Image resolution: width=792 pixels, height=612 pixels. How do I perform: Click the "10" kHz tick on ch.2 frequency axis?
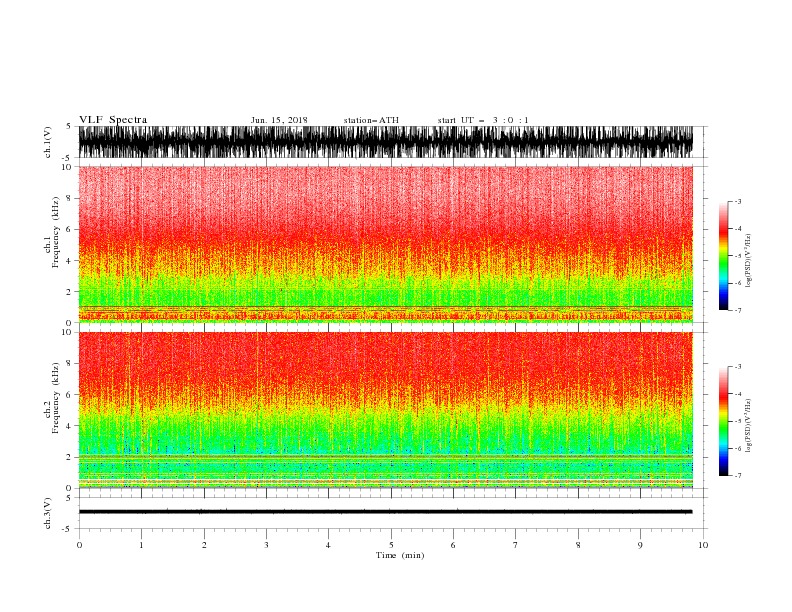pos(67,332)
